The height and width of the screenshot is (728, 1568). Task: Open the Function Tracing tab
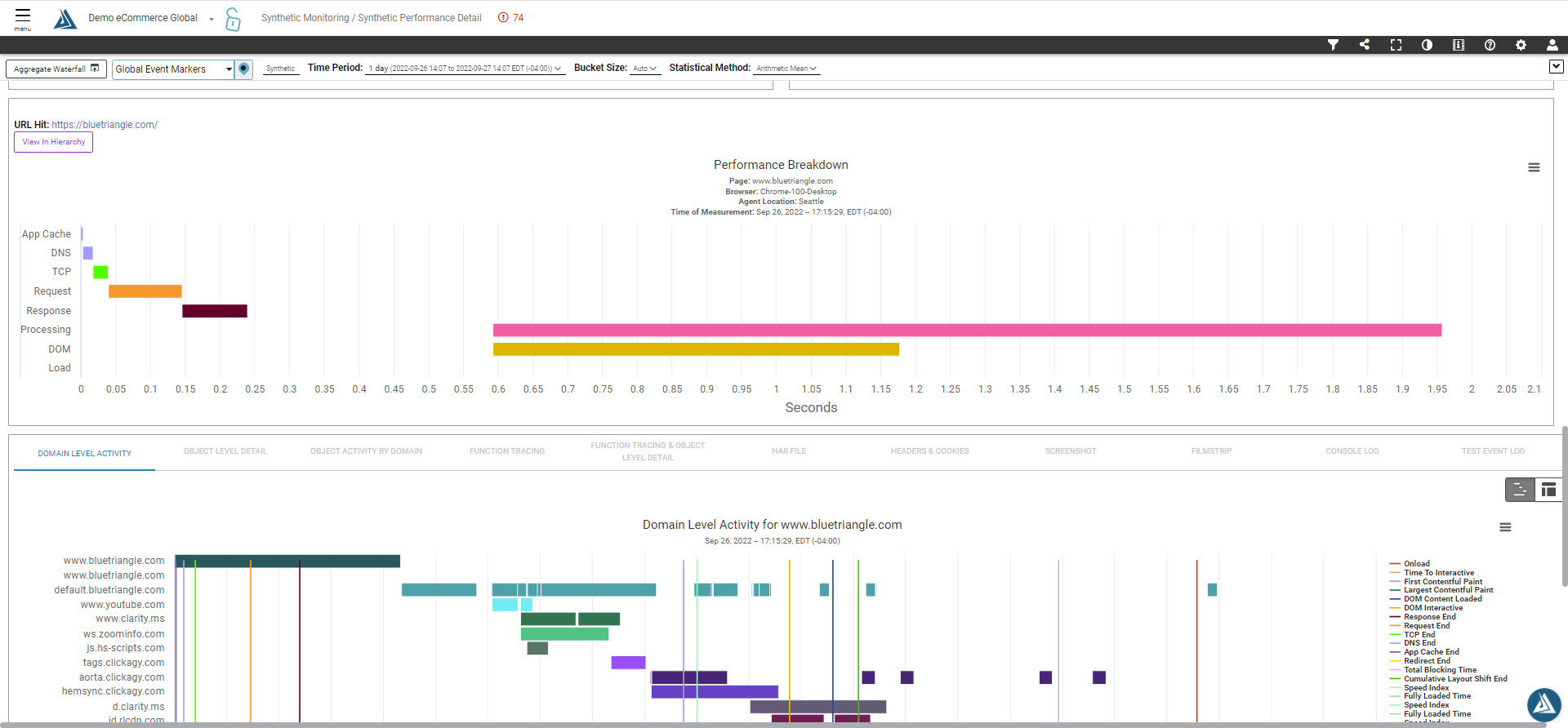(x=507, y=451)
